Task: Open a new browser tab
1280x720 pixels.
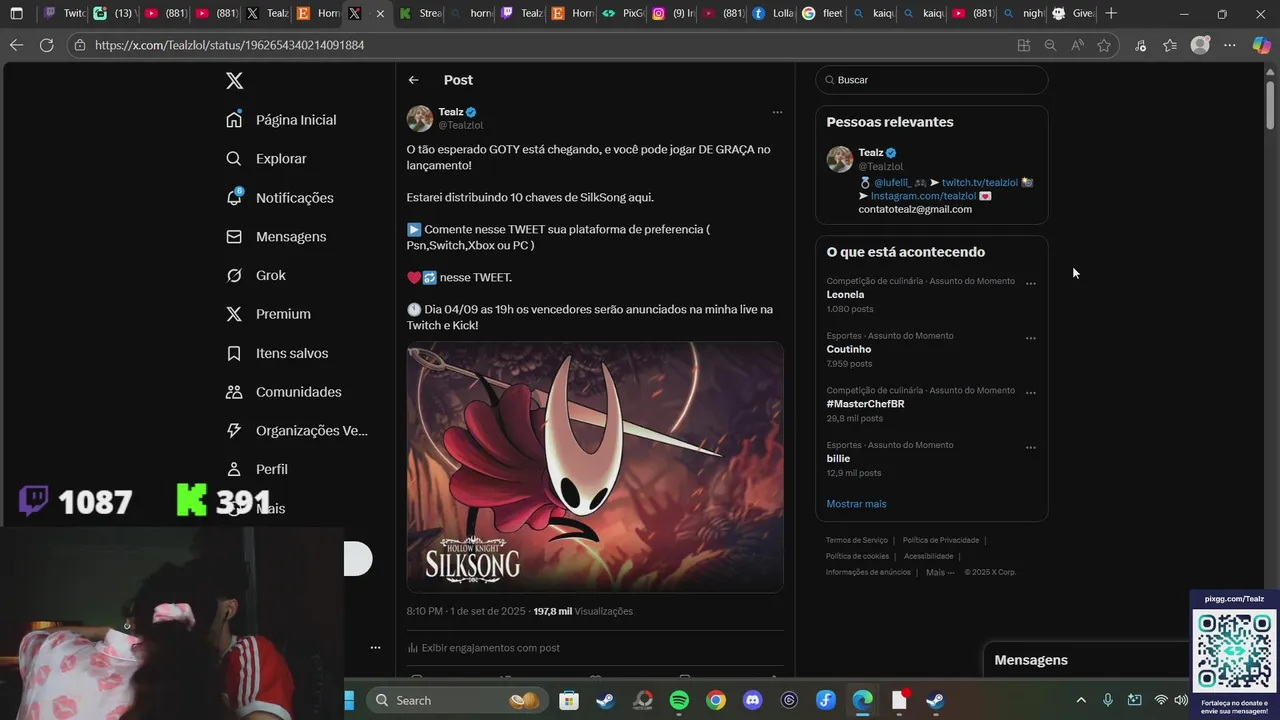Action: [x=1111, y=14]
